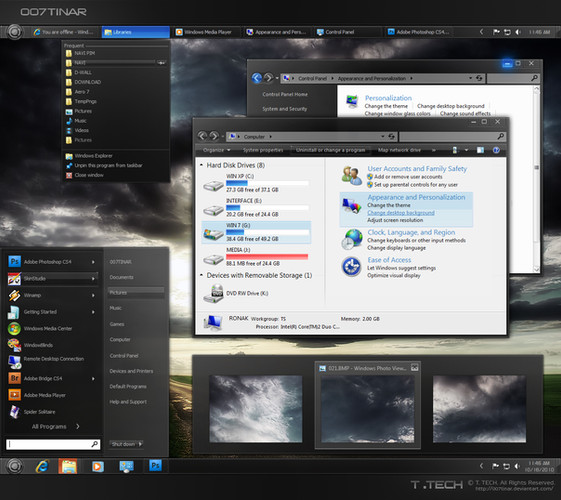Click Change desktop background link
Screen dimensions: 561x500
click(401, 213)
